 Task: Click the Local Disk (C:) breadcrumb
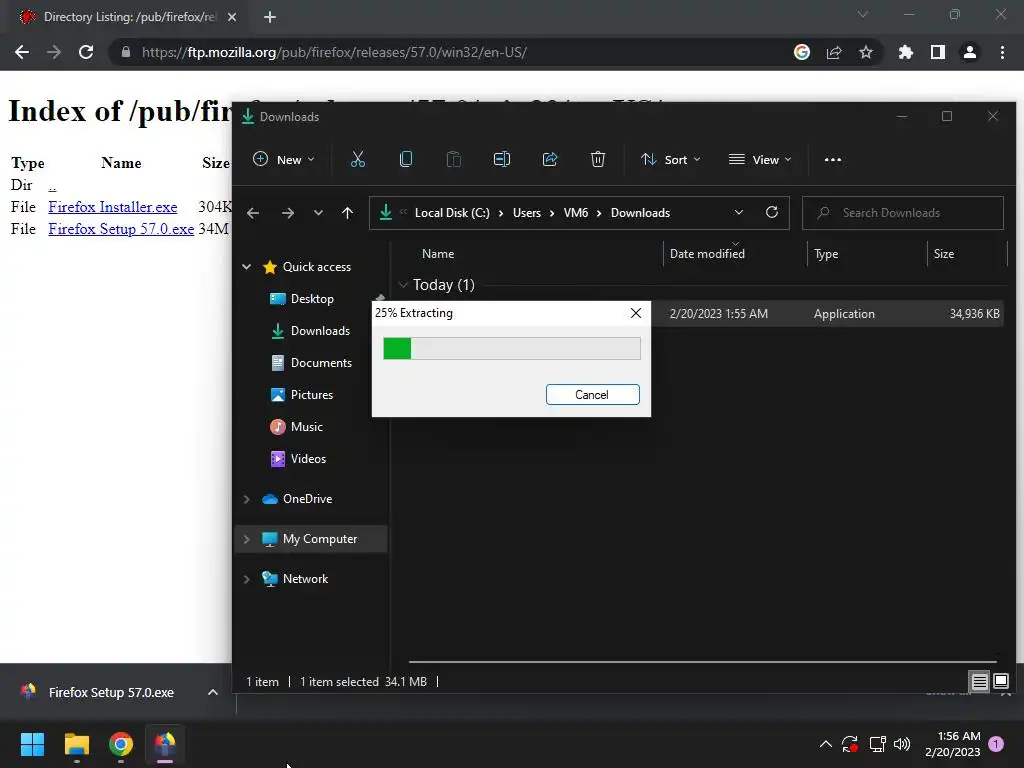click(x=452, y=213)
